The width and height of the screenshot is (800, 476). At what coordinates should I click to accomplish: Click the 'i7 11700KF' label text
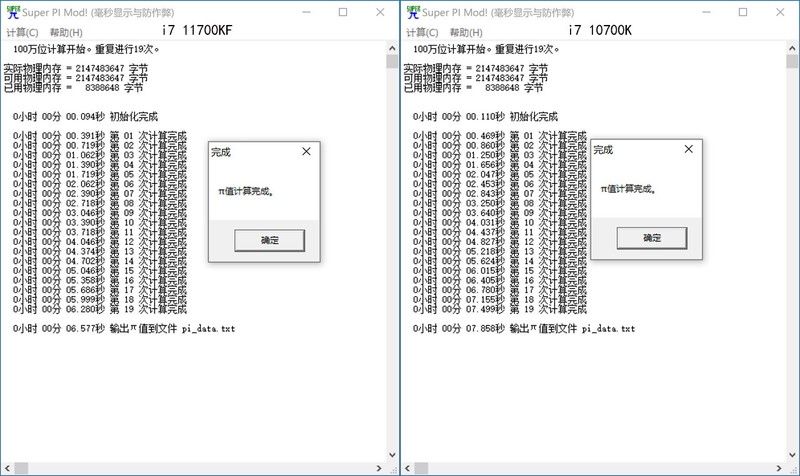tap(197, 31)
